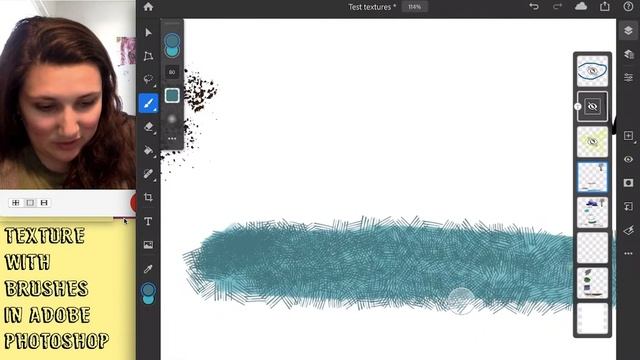This screenshot has width=640, height=360.
Task: Select the highlighted blue-bordered layer thumbnail
Action: click(592, 177)
